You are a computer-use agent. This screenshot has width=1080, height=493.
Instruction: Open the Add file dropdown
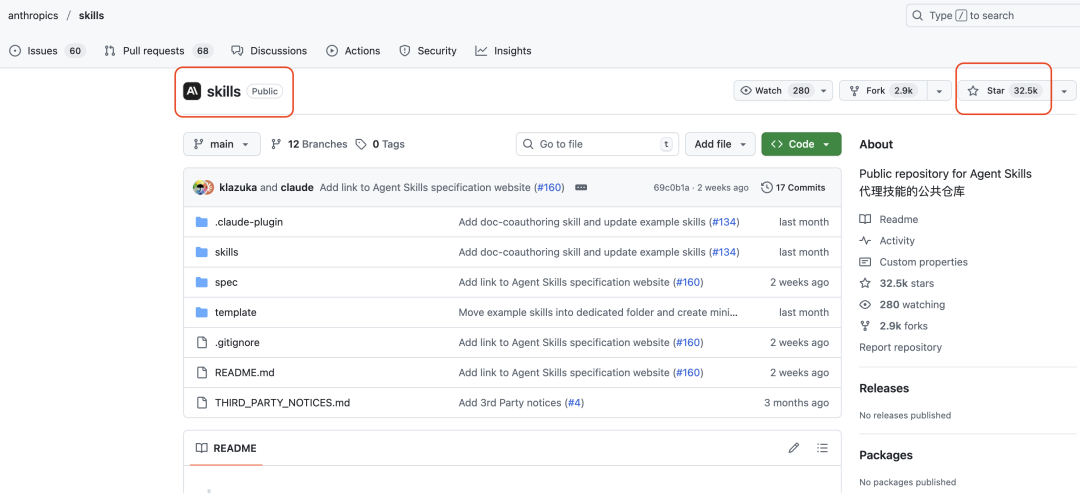[x=720, y=144]
